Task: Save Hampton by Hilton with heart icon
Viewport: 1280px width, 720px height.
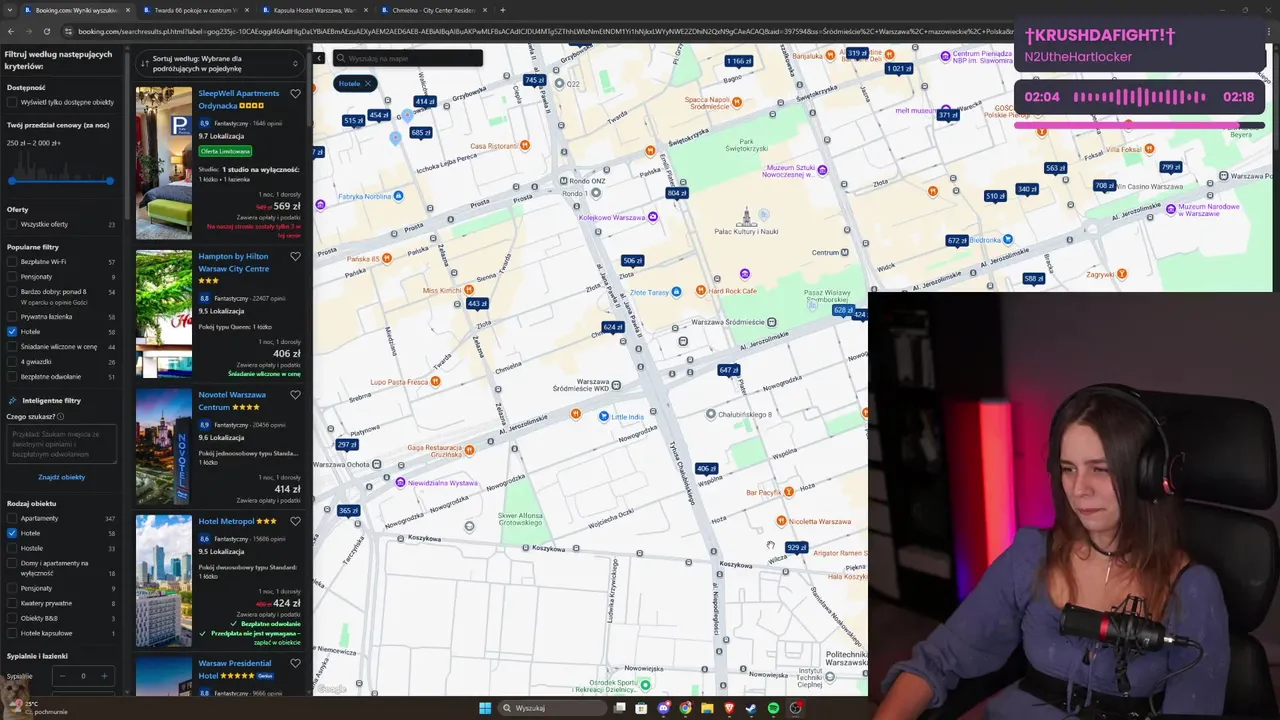Action: tap(295, 256)
